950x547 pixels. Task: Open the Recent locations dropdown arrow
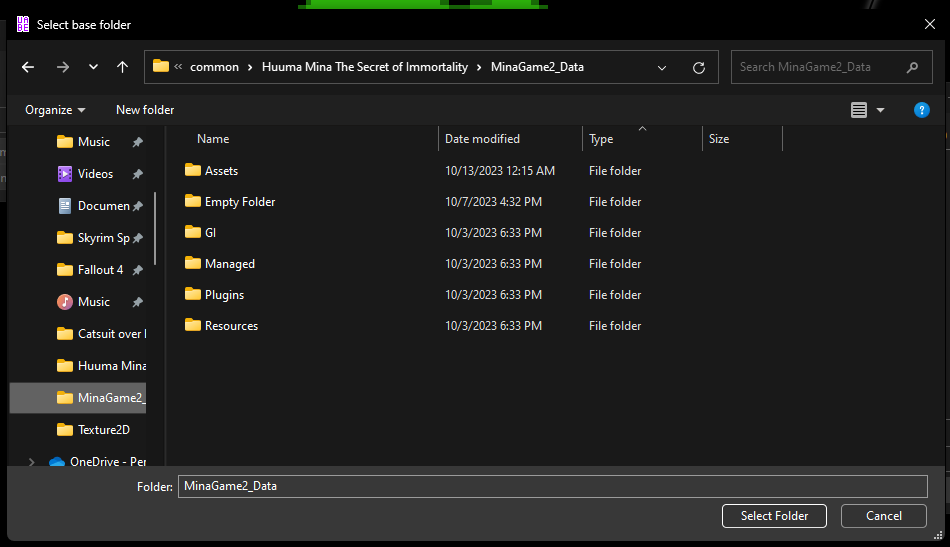tap(93, 67)
